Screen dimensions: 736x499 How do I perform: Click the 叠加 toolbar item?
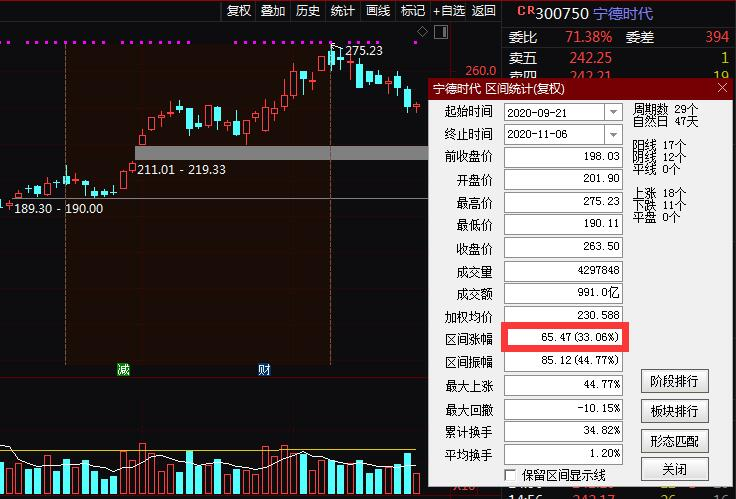(273, 10)
